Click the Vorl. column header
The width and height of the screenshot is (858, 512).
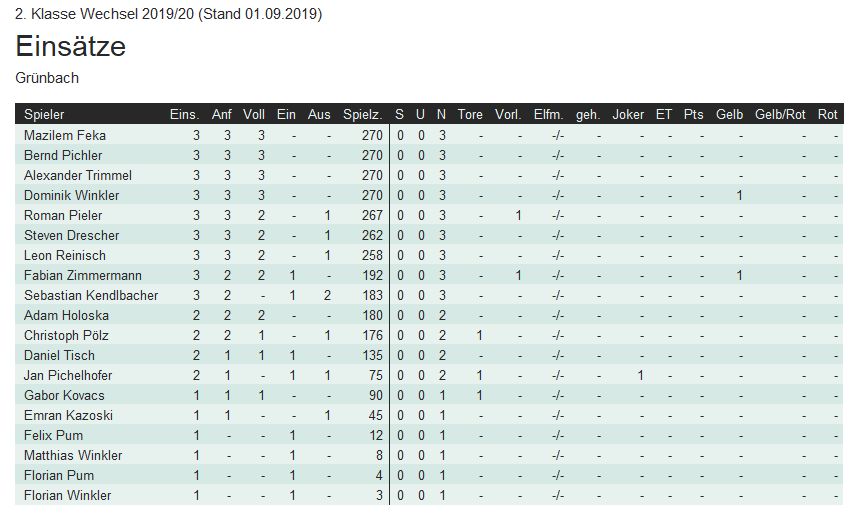[508, 114]
